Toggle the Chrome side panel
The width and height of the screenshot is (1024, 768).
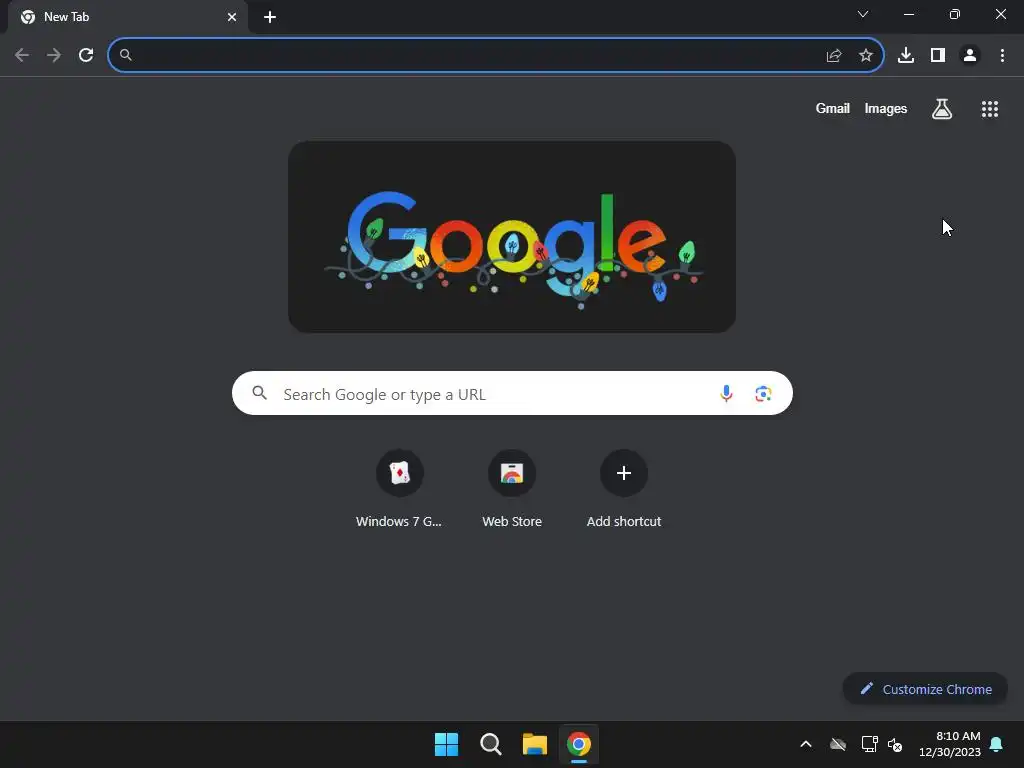(938, 56)
